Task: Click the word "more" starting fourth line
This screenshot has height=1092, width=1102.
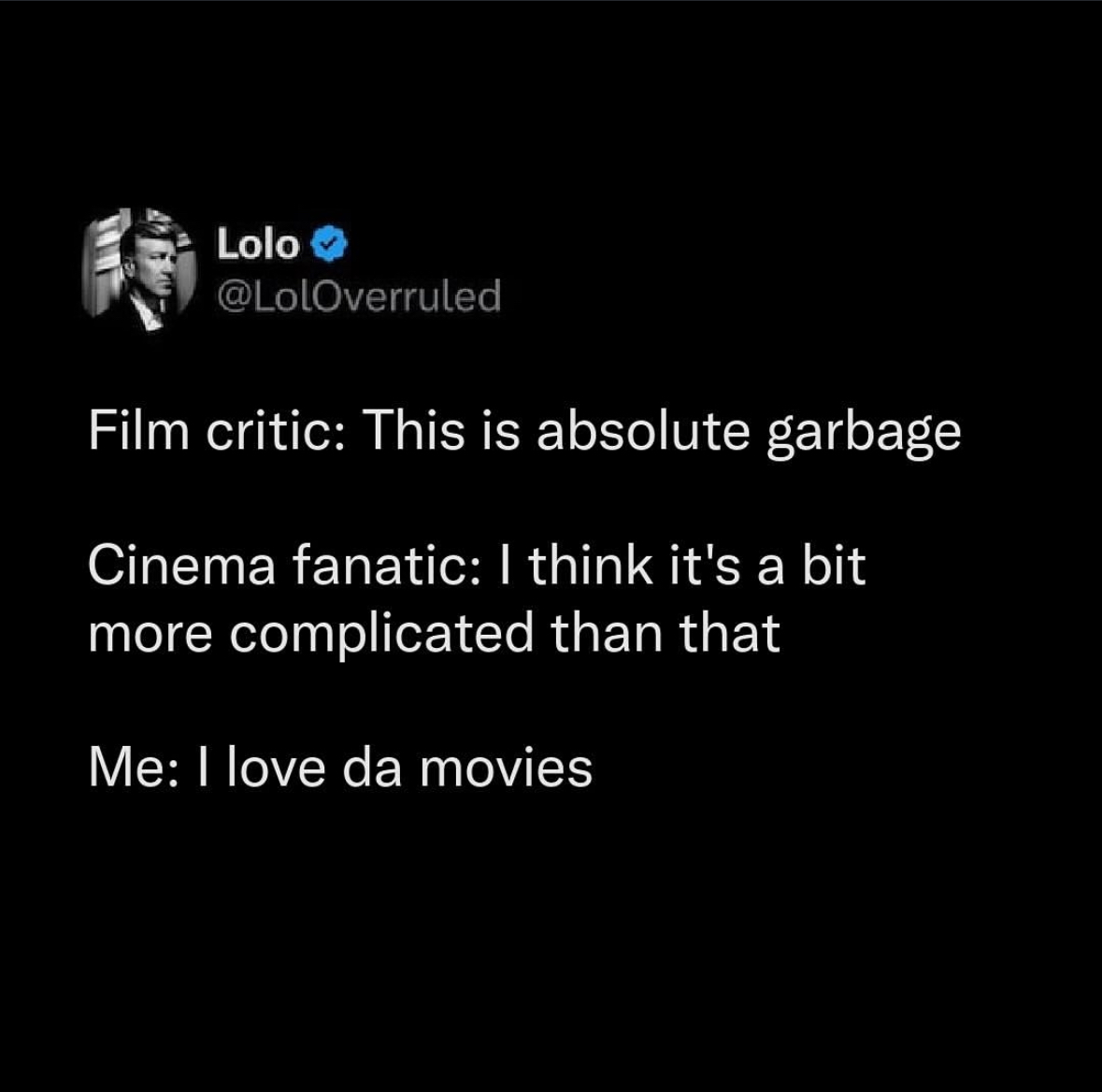Action: pos(150,635)
